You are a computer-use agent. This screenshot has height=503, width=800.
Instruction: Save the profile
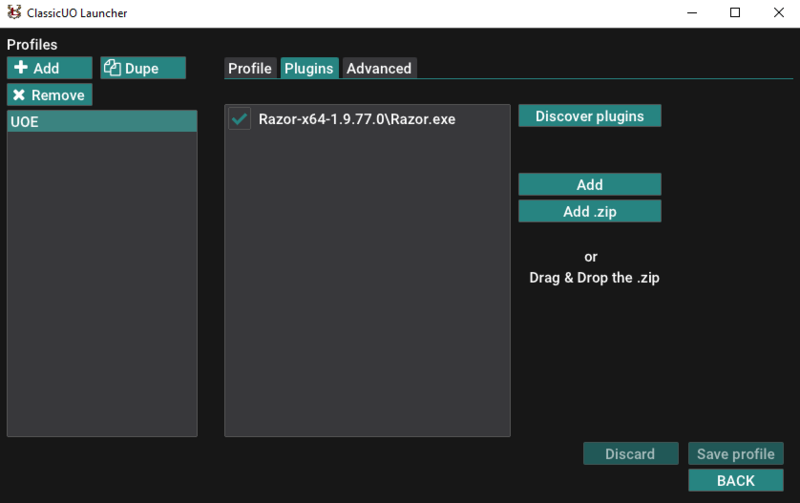click(736, 454)
